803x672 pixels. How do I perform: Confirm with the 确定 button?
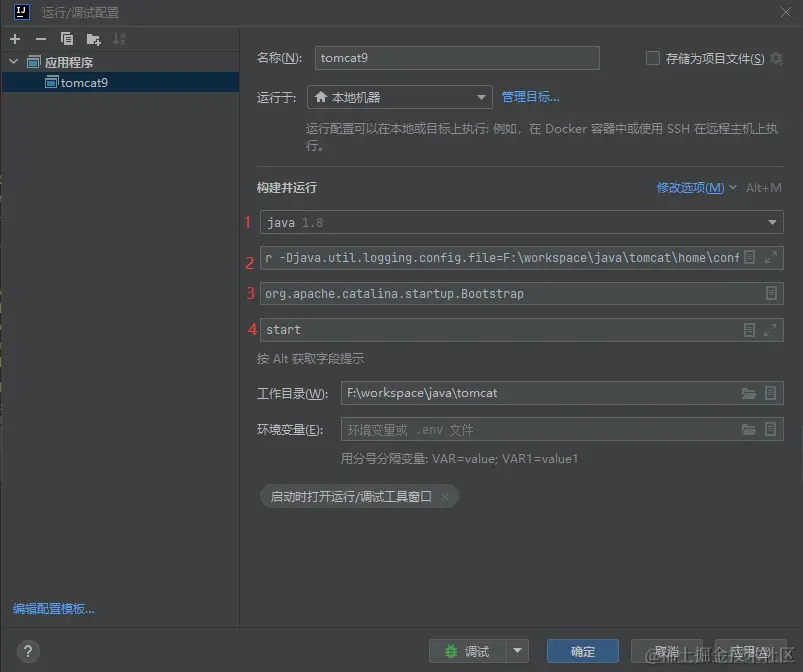click(x=583, y=651)
